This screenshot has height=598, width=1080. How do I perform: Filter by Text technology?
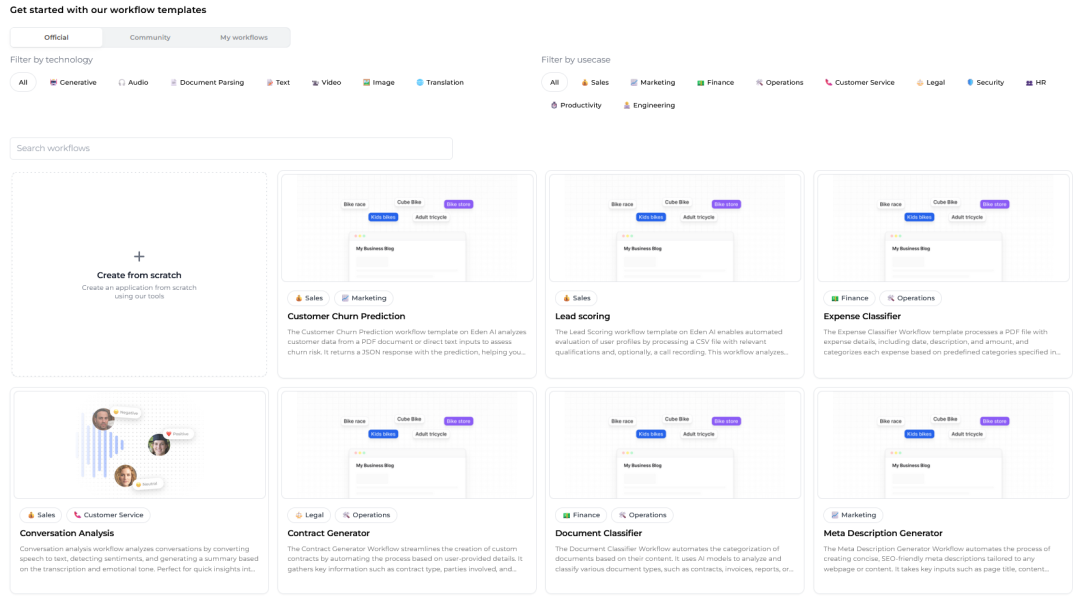(x=278, y=83)
